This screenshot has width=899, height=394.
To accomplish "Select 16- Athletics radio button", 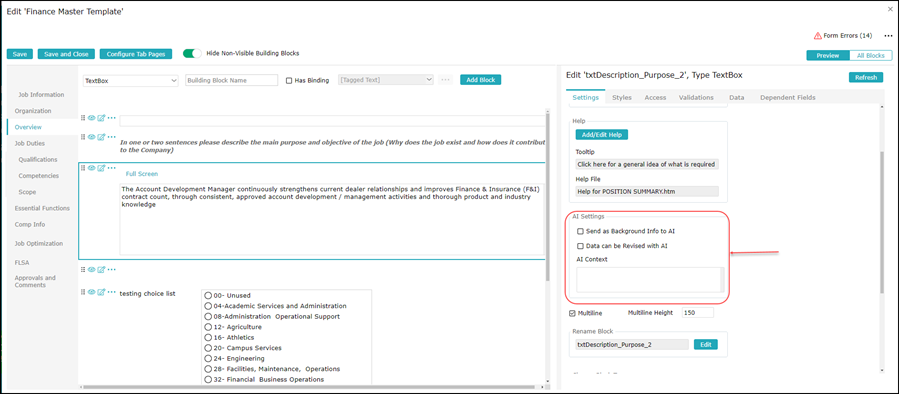I will click(209, 337).
